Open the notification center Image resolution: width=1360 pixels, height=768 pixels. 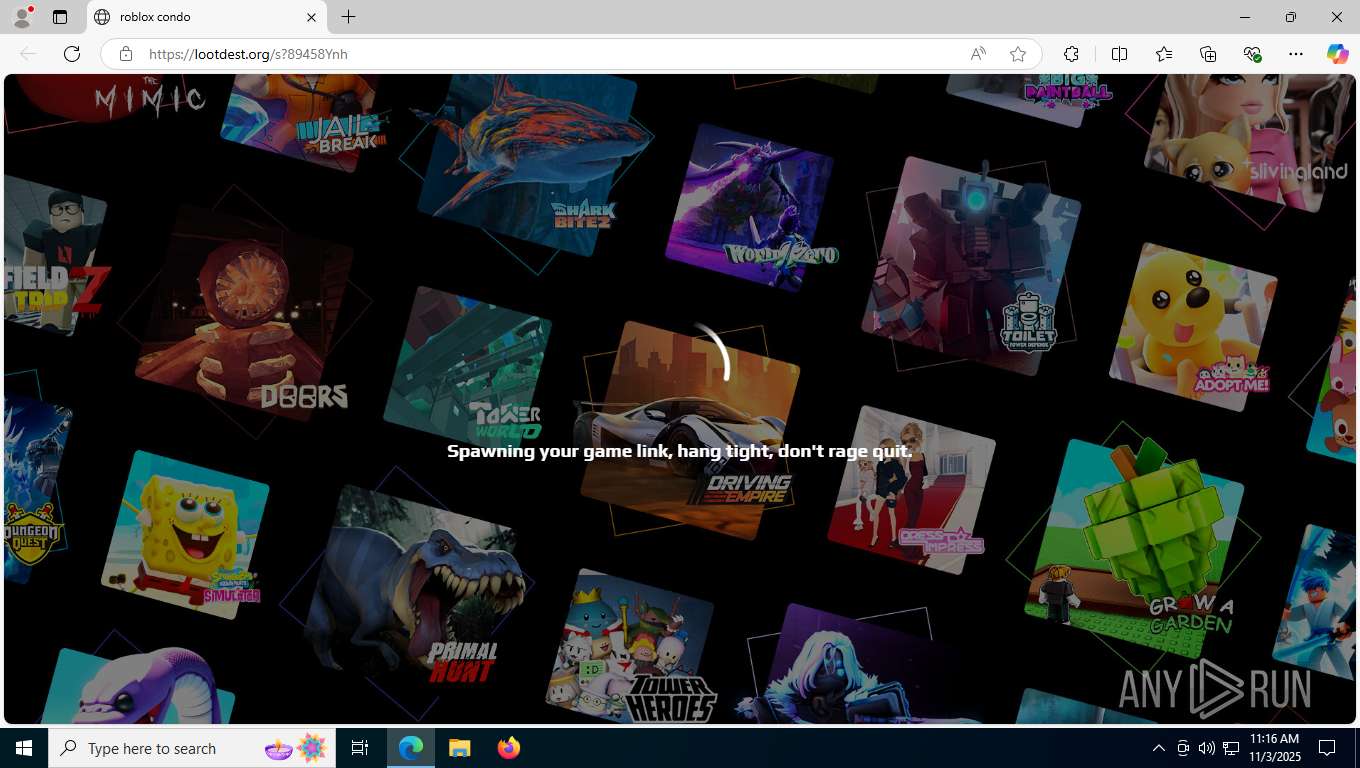1327,748
